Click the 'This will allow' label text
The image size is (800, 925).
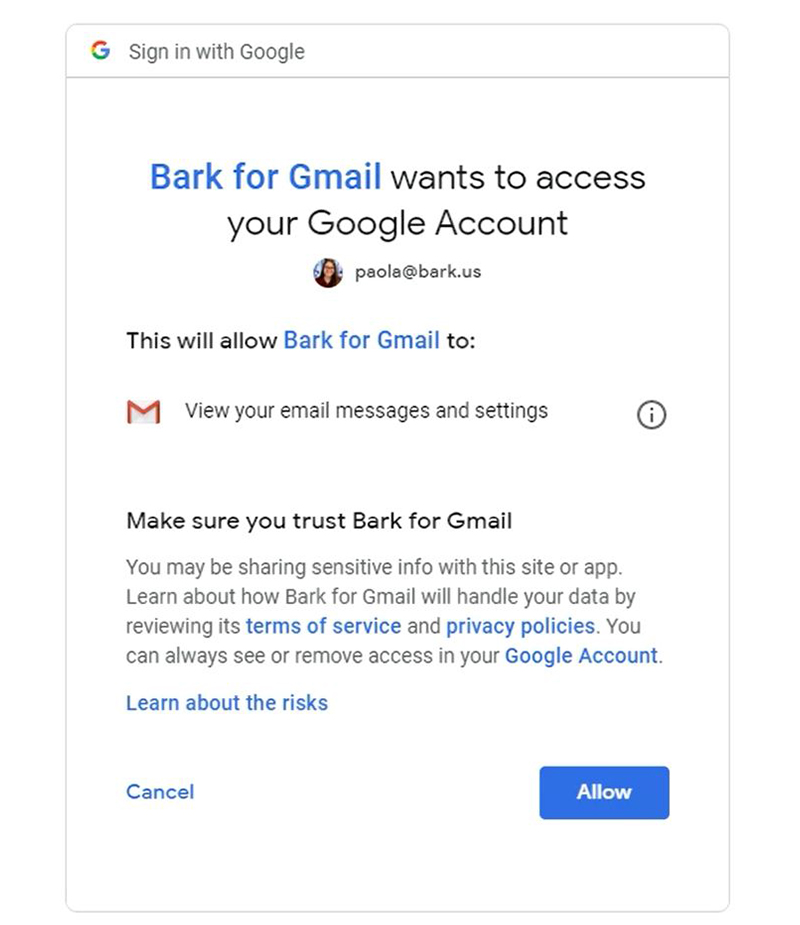click(202, 341)
